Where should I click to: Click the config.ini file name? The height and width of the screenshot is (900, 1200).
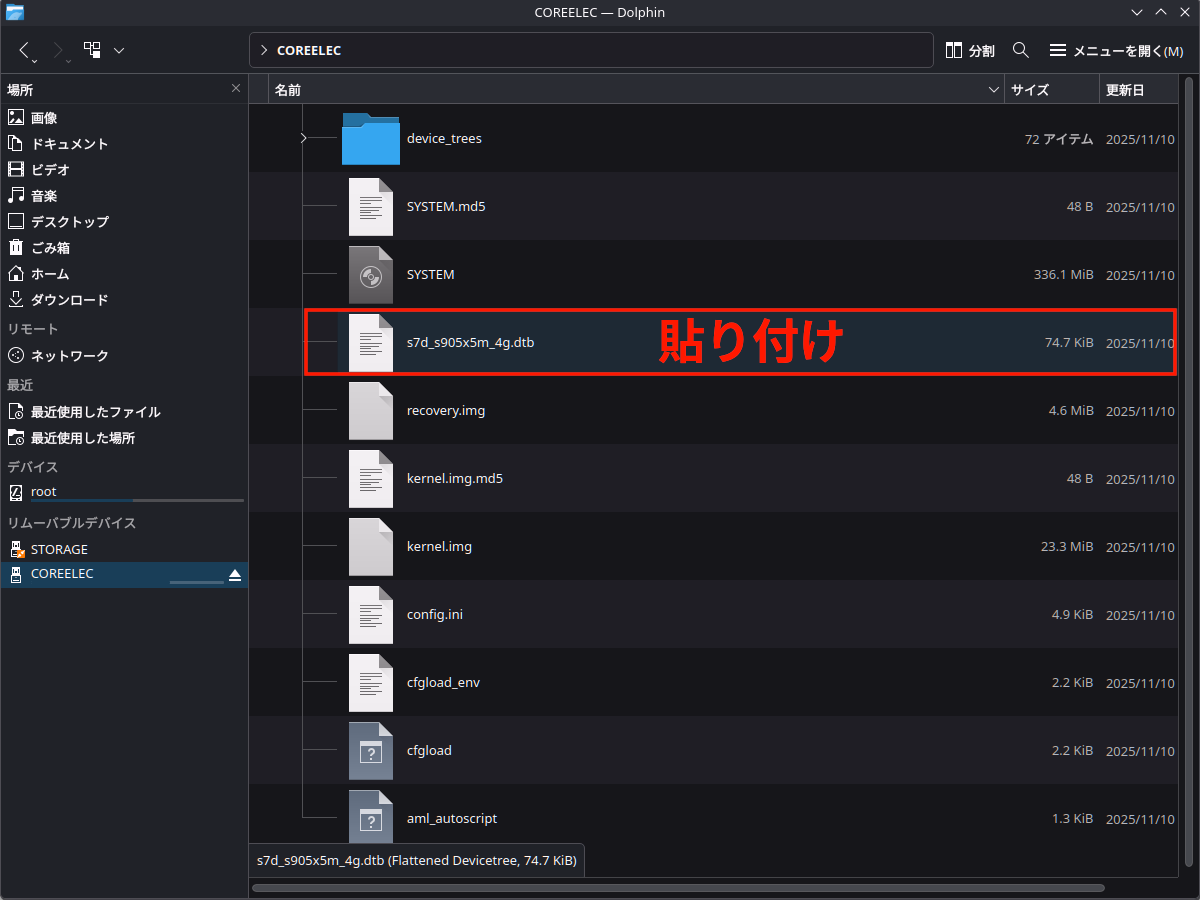(x=435, y=614)
